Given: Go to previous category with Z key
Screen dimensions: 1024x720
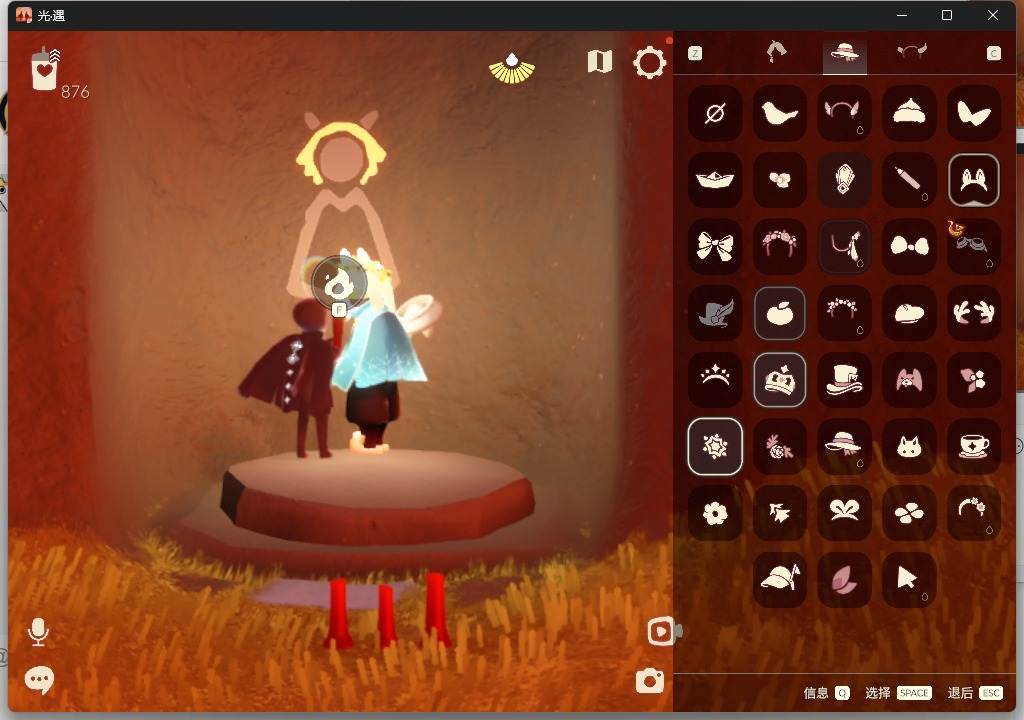Looking at the screenshot, I should coord(695,53).
